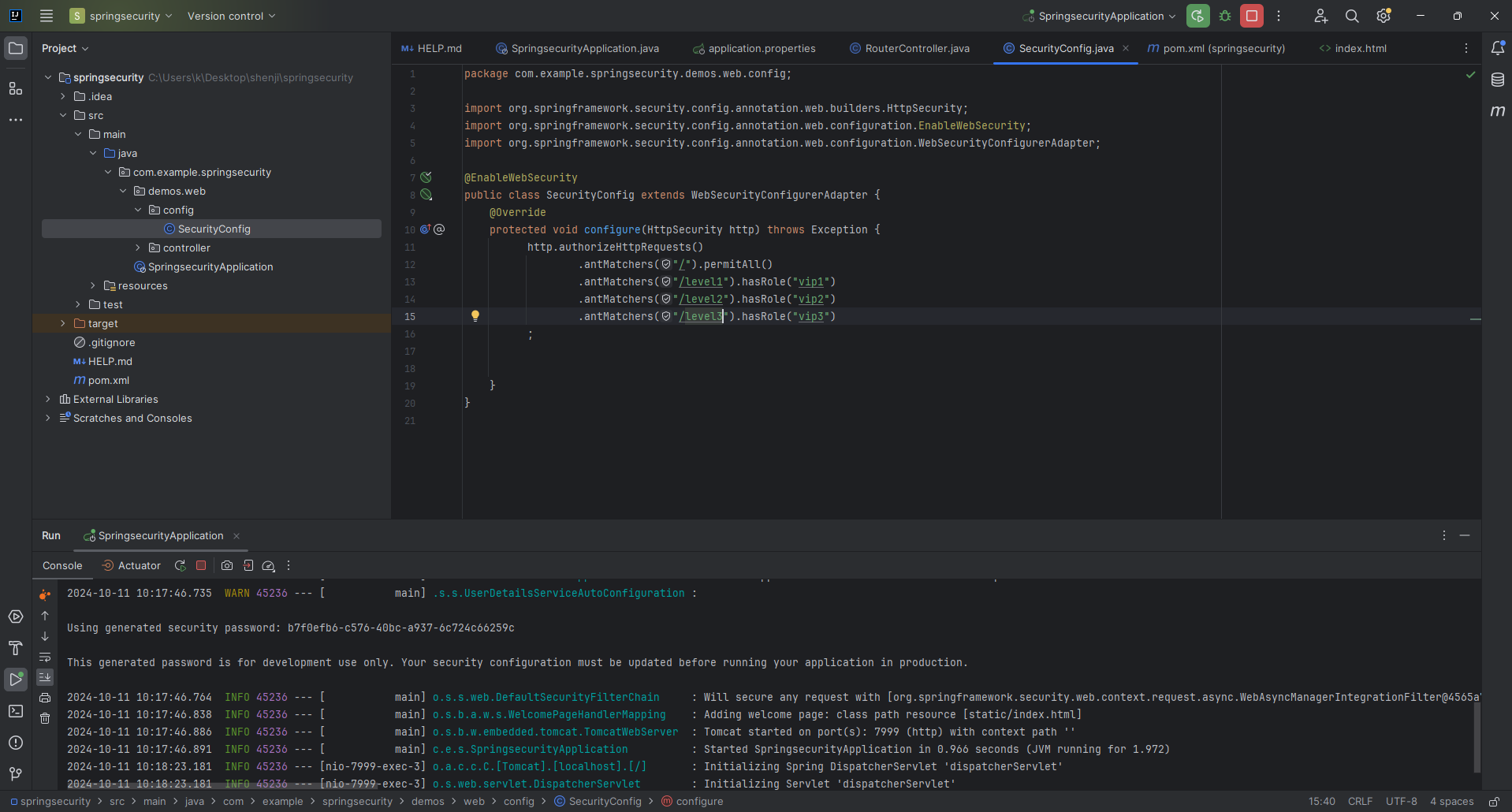Screen dimensions: 1512x812
Task: Collapse the src folder
Action: click(x=63, y=115)
